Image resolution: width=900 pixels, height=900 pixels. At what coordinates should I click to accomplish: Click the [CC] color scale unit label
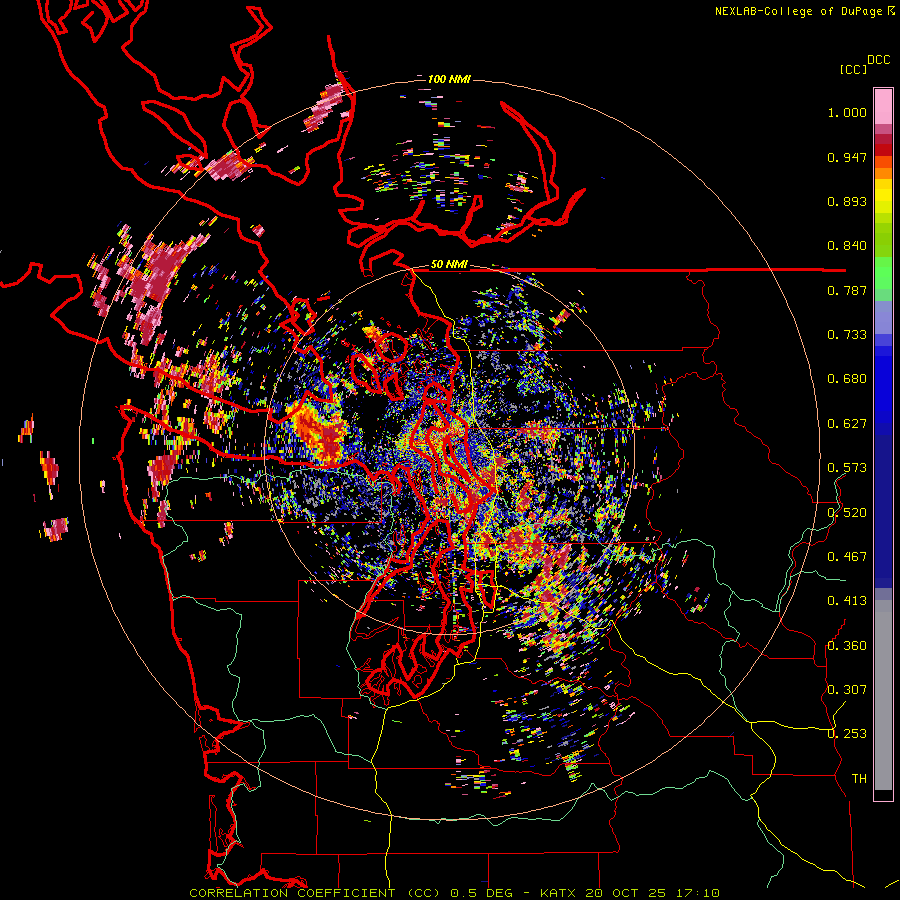pos(853,69)
